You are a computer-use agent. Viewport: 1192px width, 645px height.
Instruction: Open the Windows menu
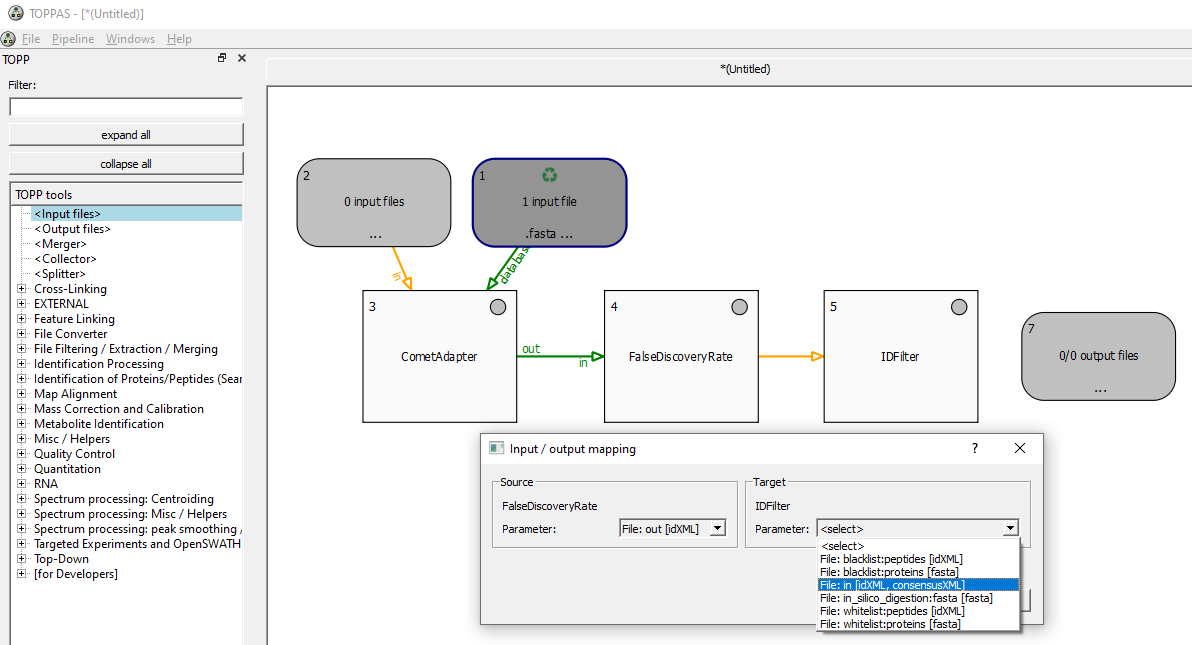click(x=130, y=39)
